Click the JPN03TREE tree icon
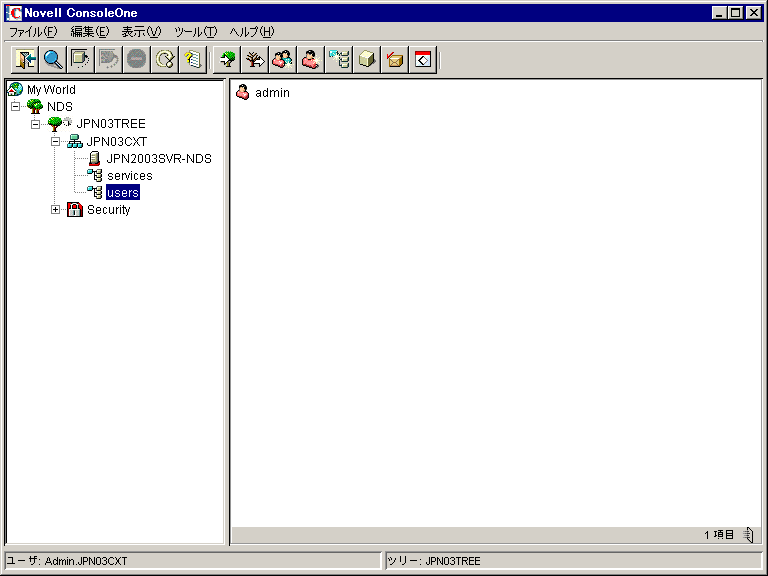This screenshot has height=576, width=768. point(55,123)
